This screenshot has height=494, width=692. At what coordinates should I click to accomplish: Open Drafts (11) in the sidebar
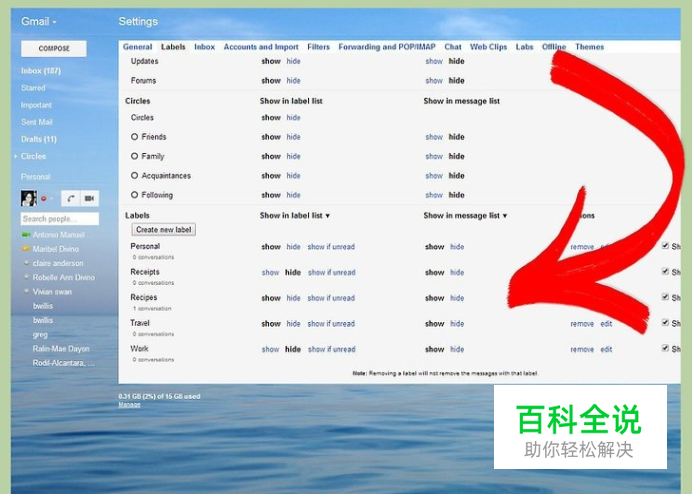pyautogui.click(x=39, y=139)
